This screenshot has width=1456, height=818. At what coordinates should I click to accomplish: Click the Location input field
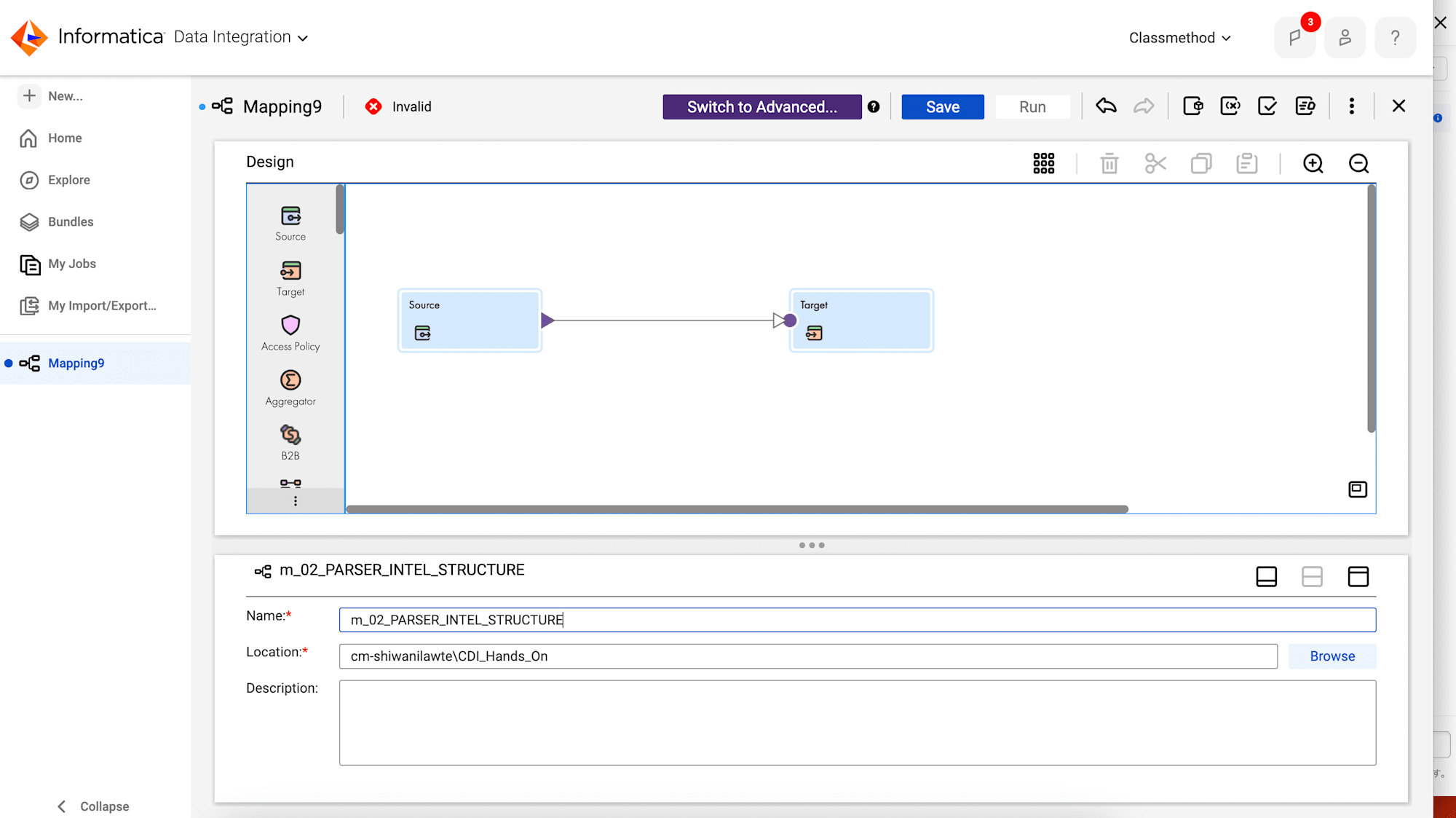[x=808, y=656]
